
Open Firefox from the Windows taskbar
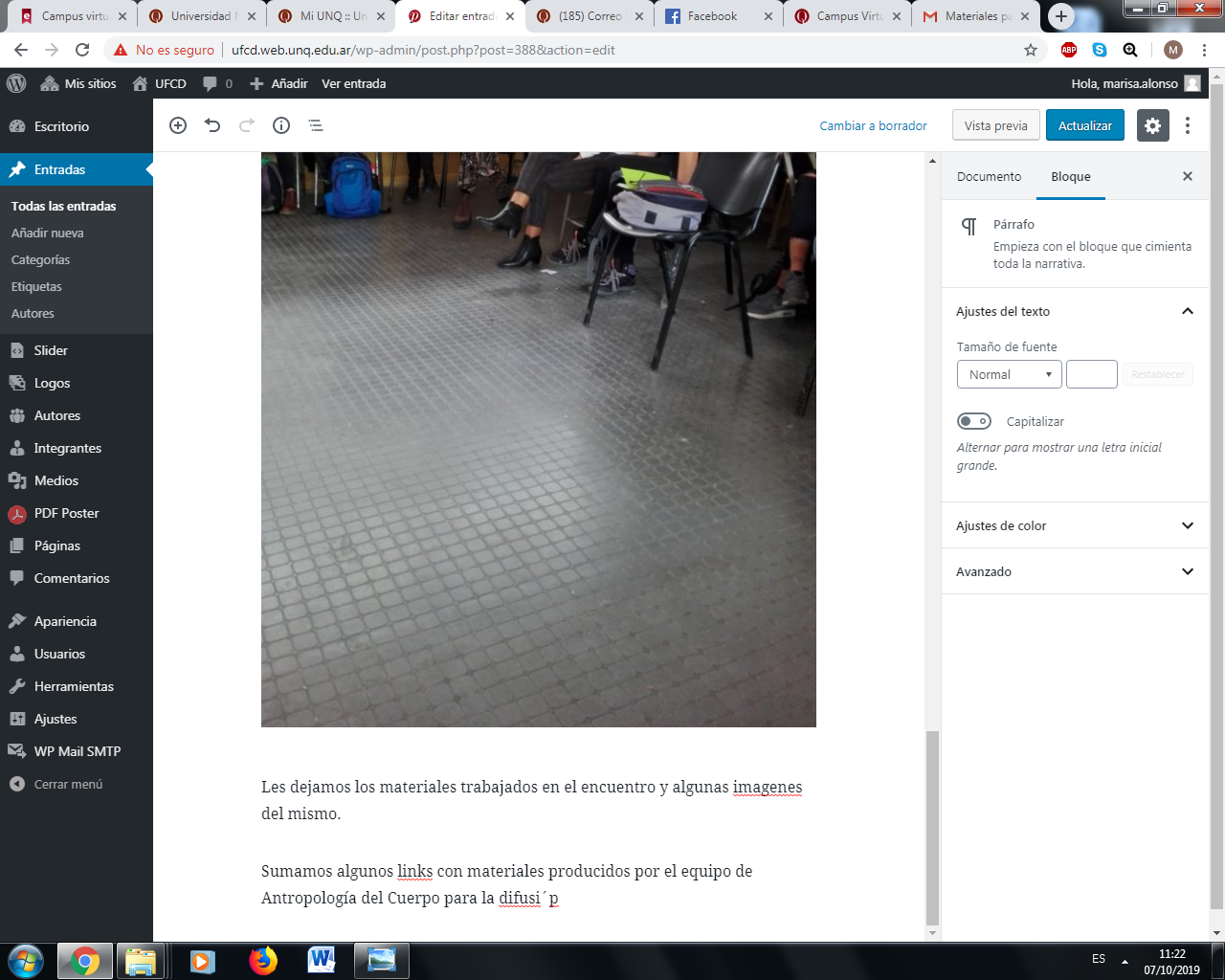[262, 960]
